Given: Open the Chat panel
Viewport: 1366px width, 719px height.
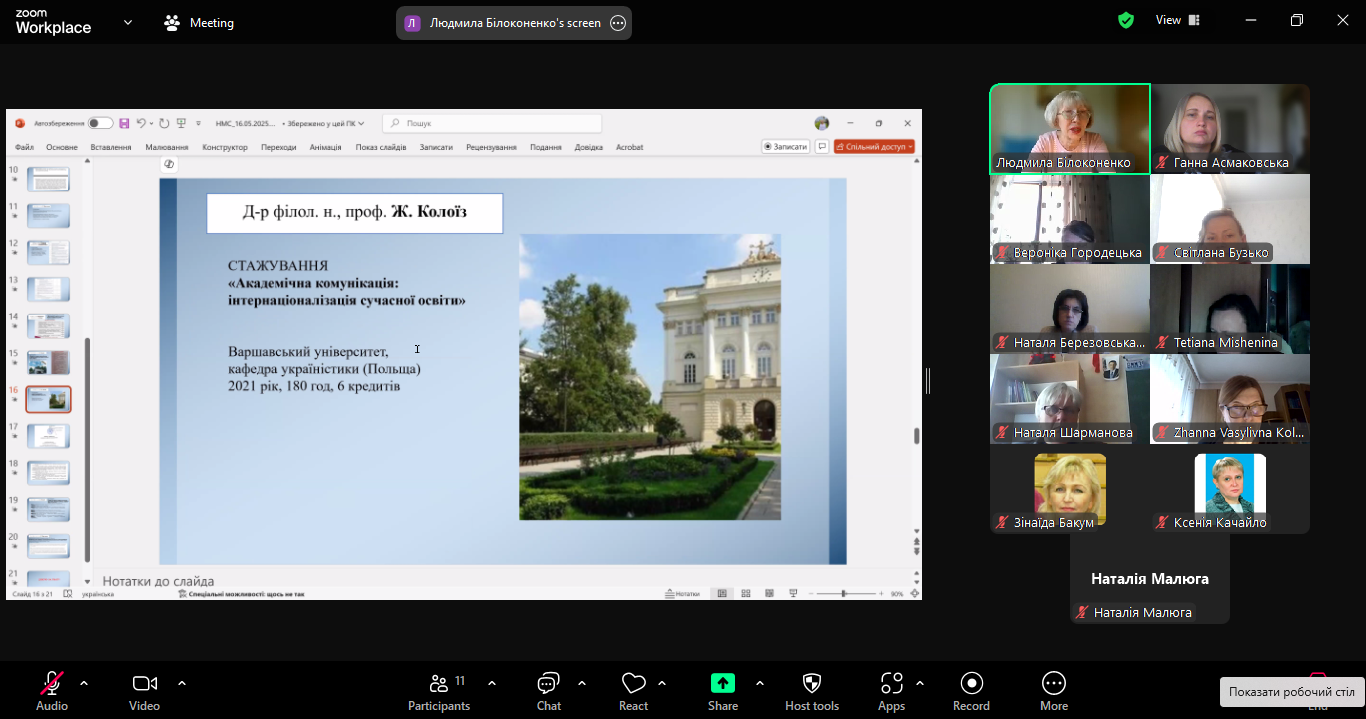Looking at the screenshot, I should tap(548, 684).
